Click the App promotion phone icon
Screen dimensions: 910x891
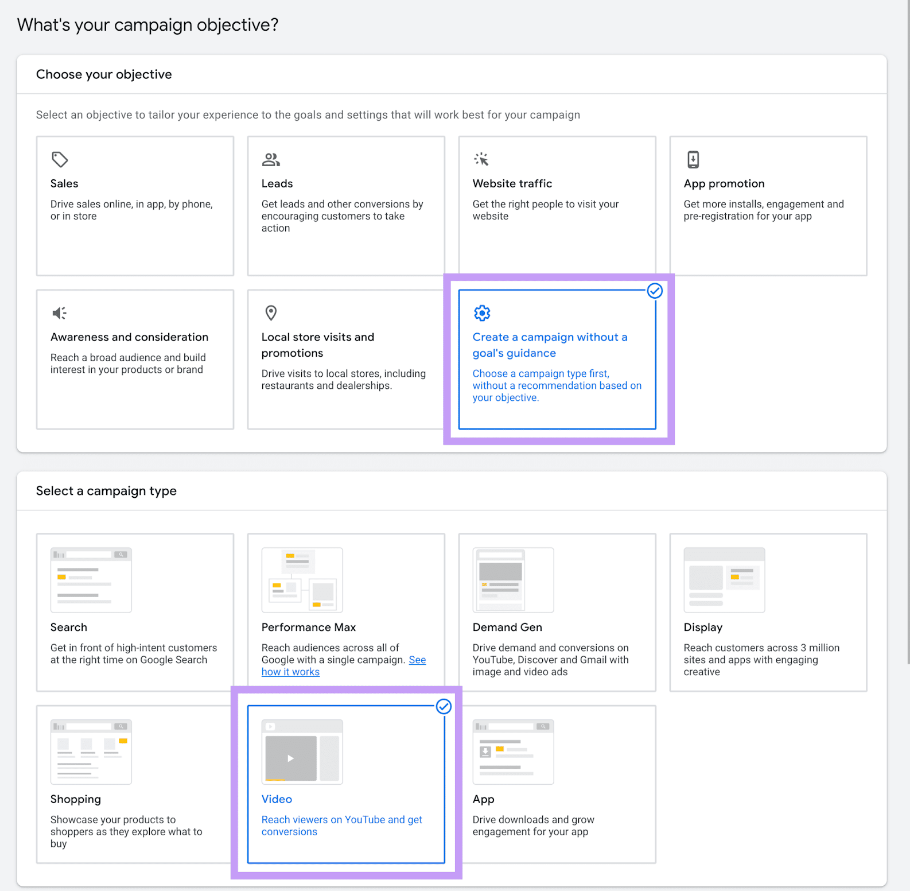click(x=693, y=159)
